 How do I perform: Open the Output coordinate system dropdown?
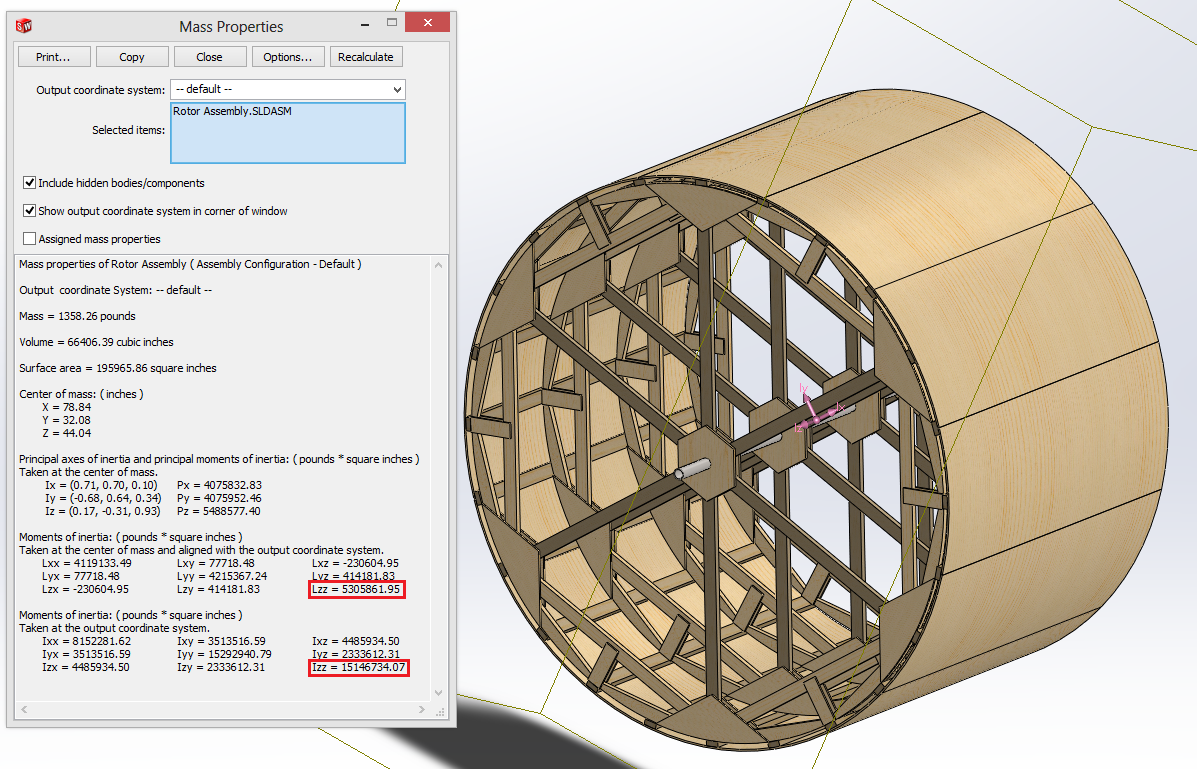397,90
